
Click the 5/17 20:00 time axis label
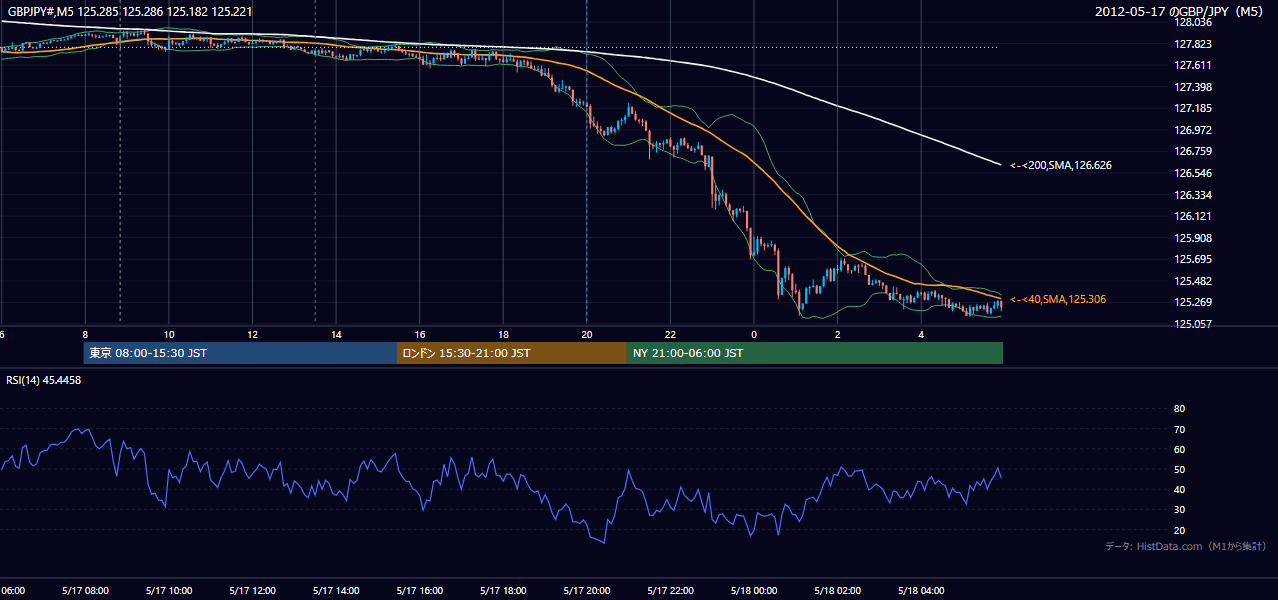587,591
